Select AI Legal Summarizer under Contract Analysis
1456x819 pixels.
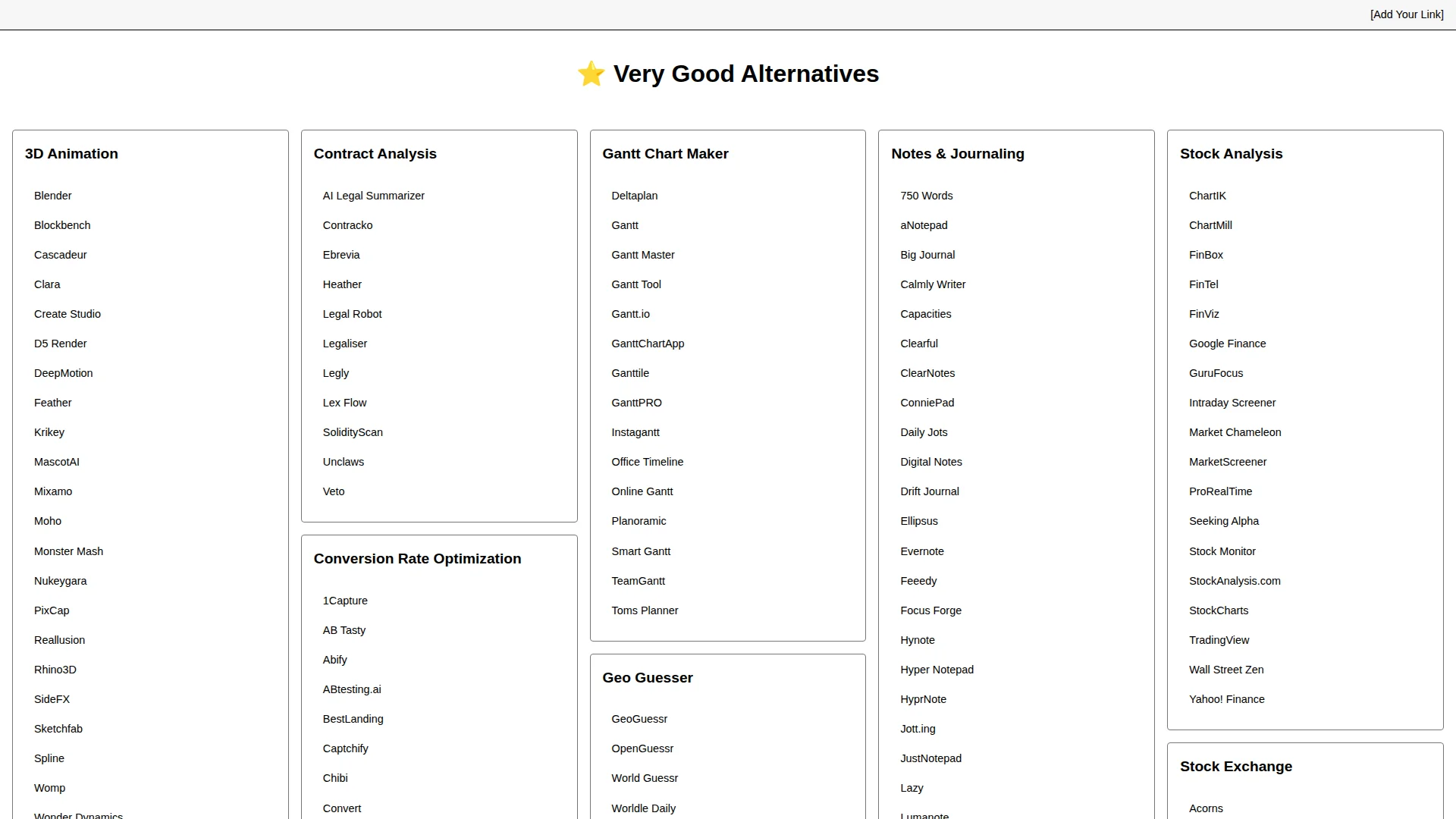pos(373,196)
